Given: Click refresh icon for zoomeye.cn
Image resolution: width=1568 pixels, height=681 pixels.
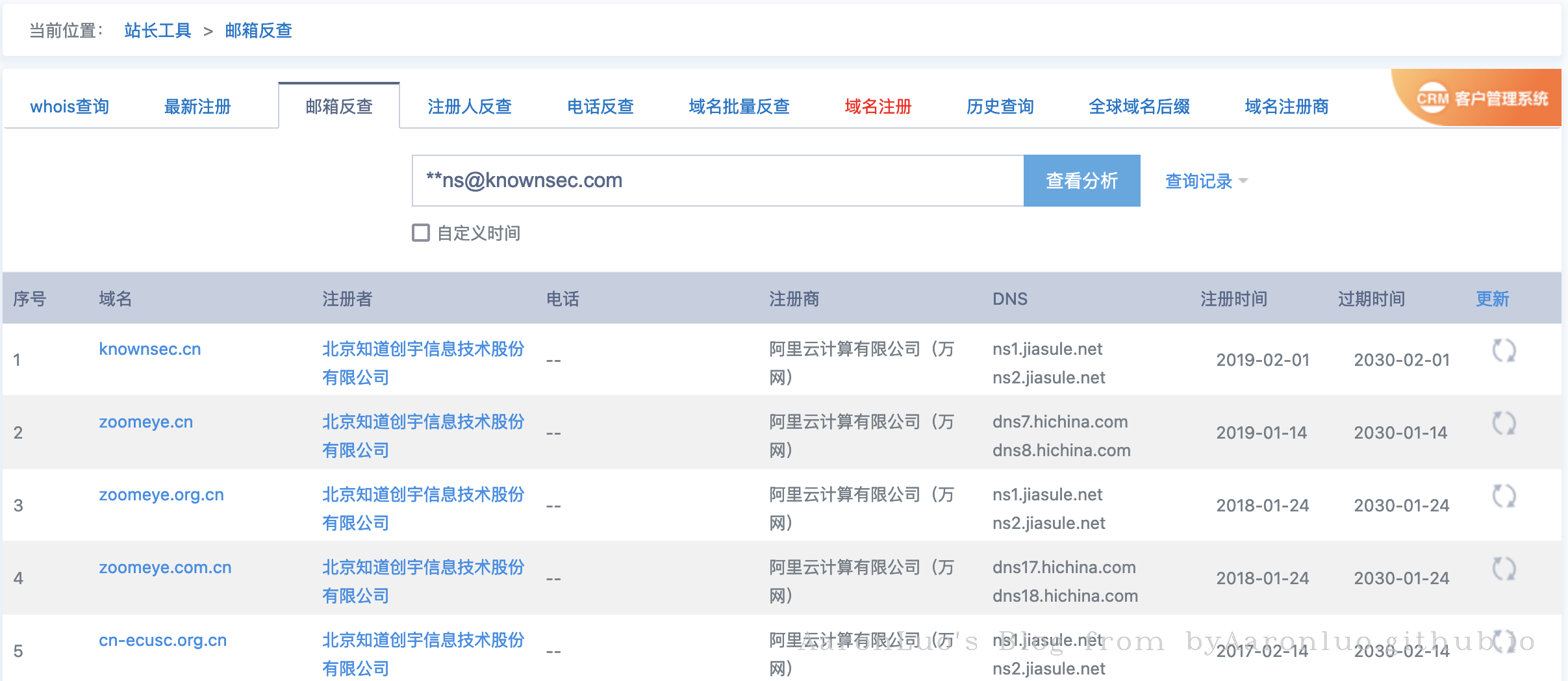Looking at the screenshot, I should 1503,424.
